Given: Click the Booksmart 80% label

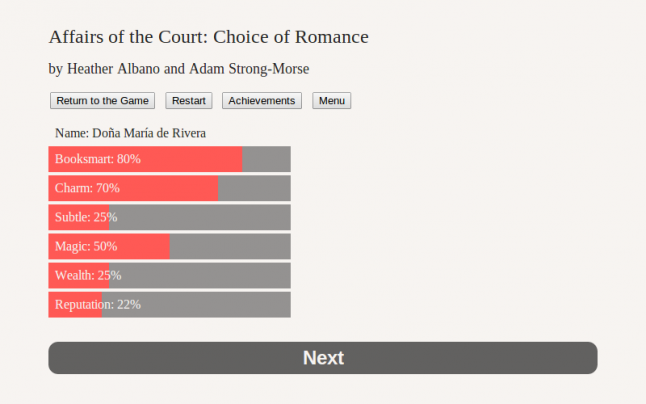Looking at the screenshot, I should click(98, 159).
